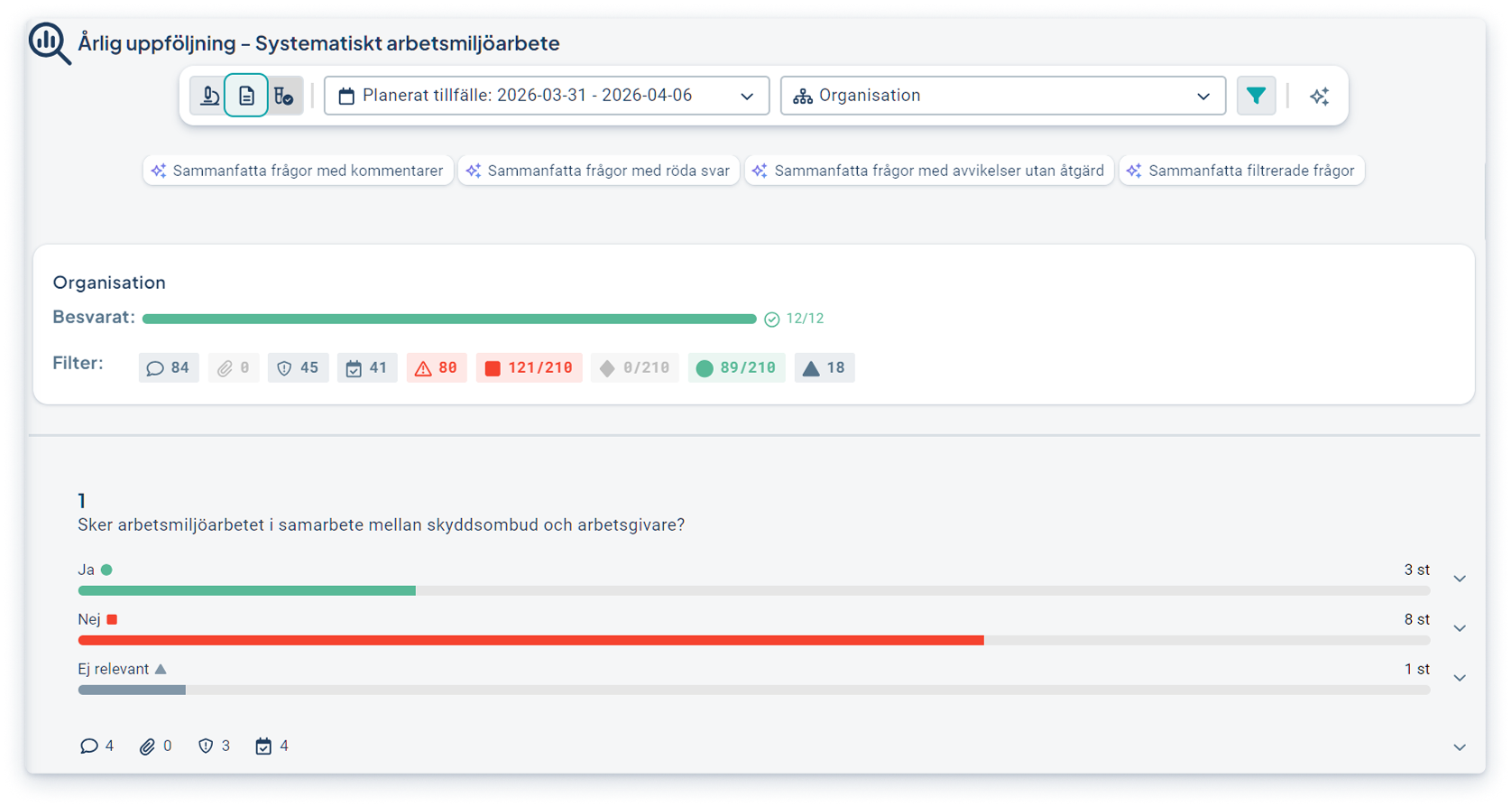1512x807 pixels.
Task: Switch to the test tube checkmark view
Action: [284, 96]
